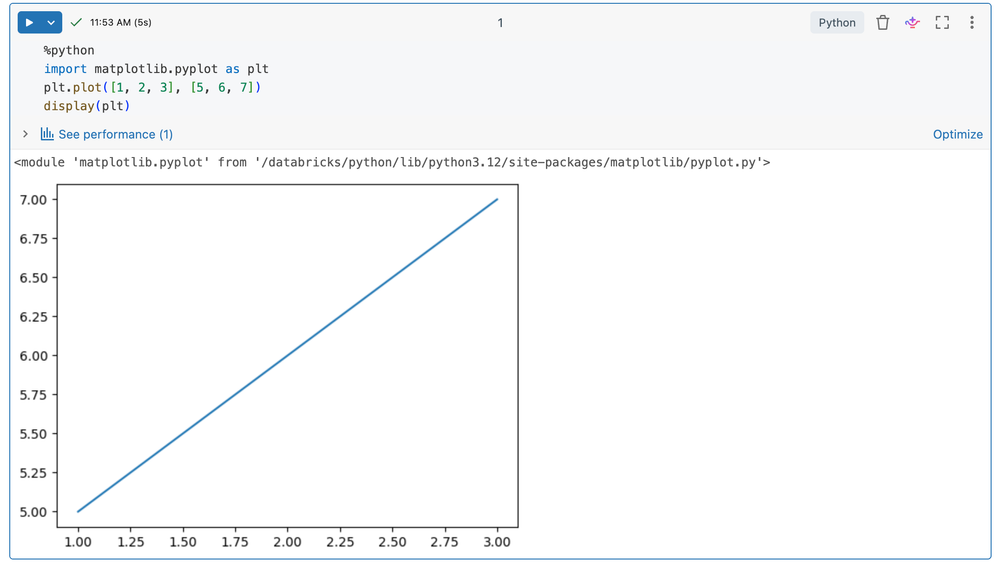The height and width of the screenshot is (567, 999).
Task: Click the 7.00 y-axis label
Action: [x=33, y=199]
